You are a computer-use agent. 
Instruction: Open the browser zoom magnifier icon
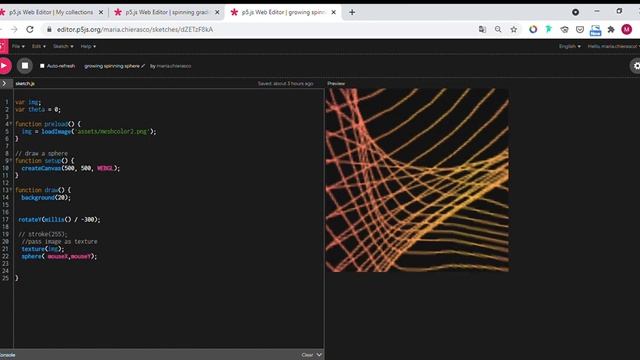pyautogui.click(x=498, y=29)
